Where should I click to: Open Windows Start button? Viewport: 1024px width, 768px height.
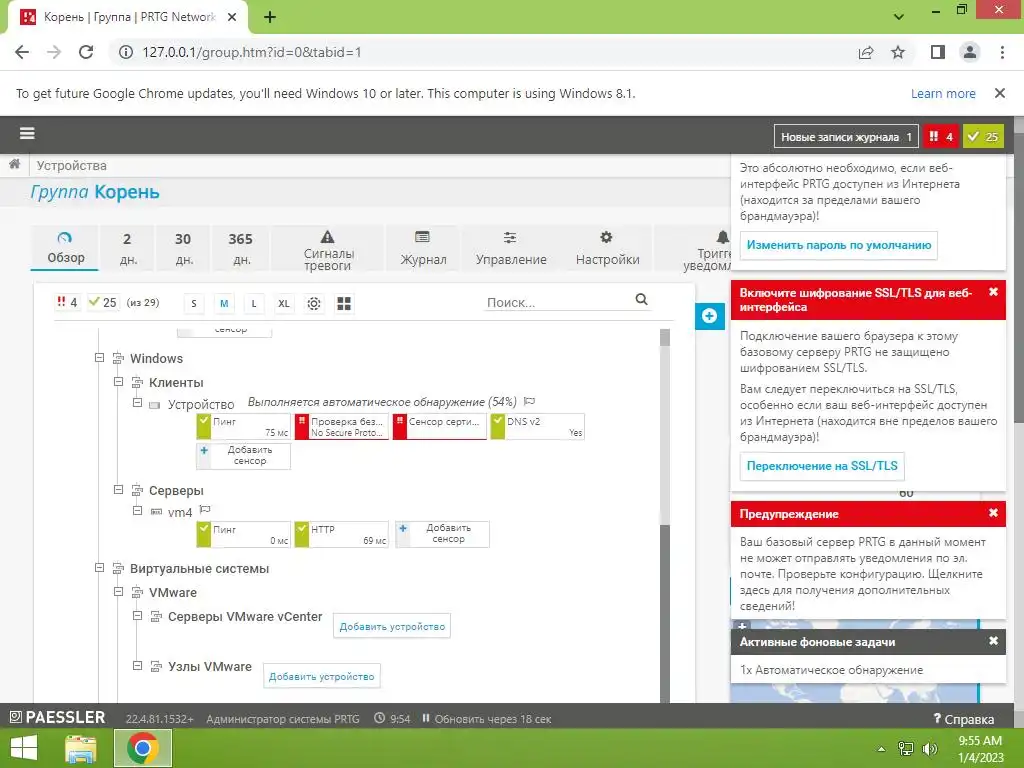point(24,748)
